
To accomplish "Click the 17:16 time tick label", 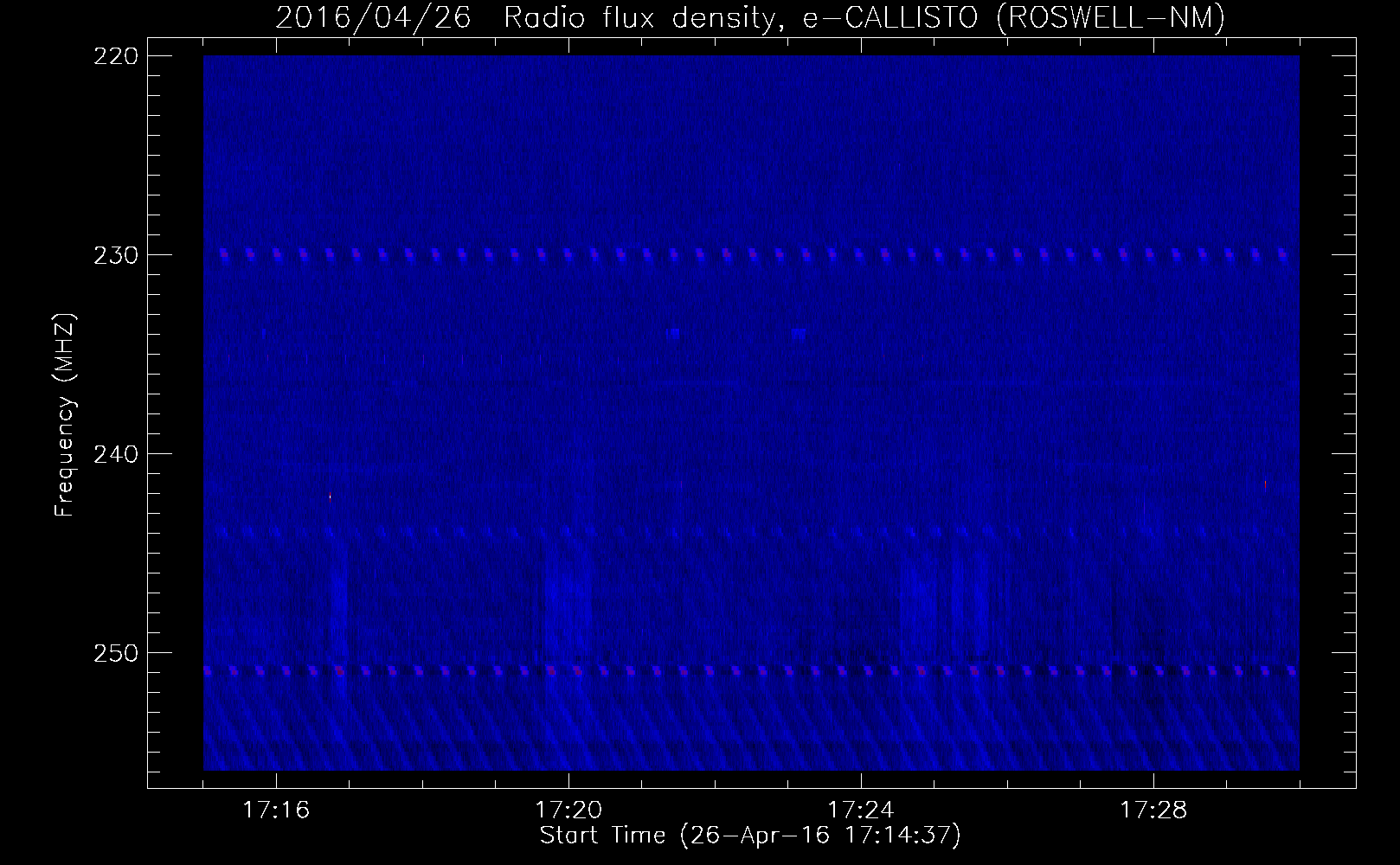I will click(276, 811).
